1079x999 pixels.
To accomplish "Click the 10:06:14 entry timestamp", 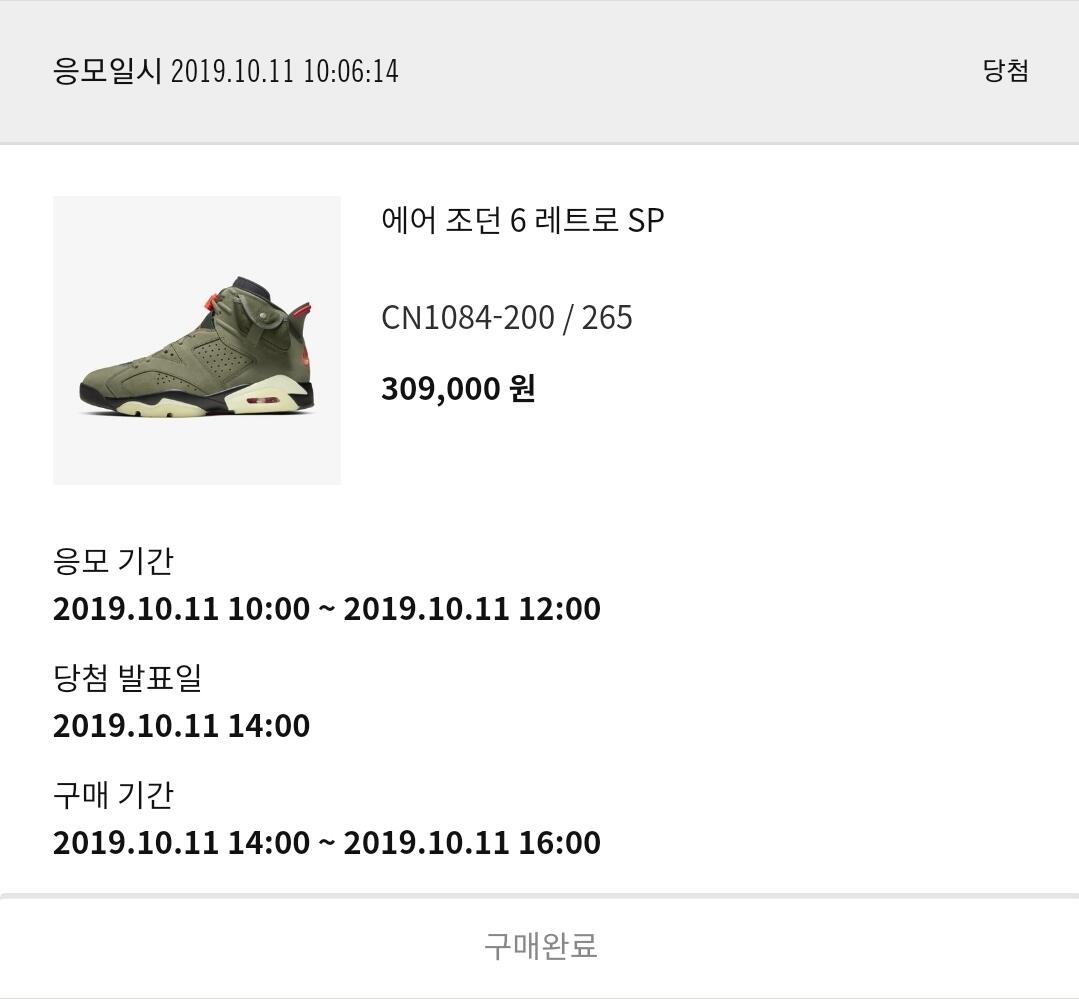I will pyautogui.click(x=353, y=71).
